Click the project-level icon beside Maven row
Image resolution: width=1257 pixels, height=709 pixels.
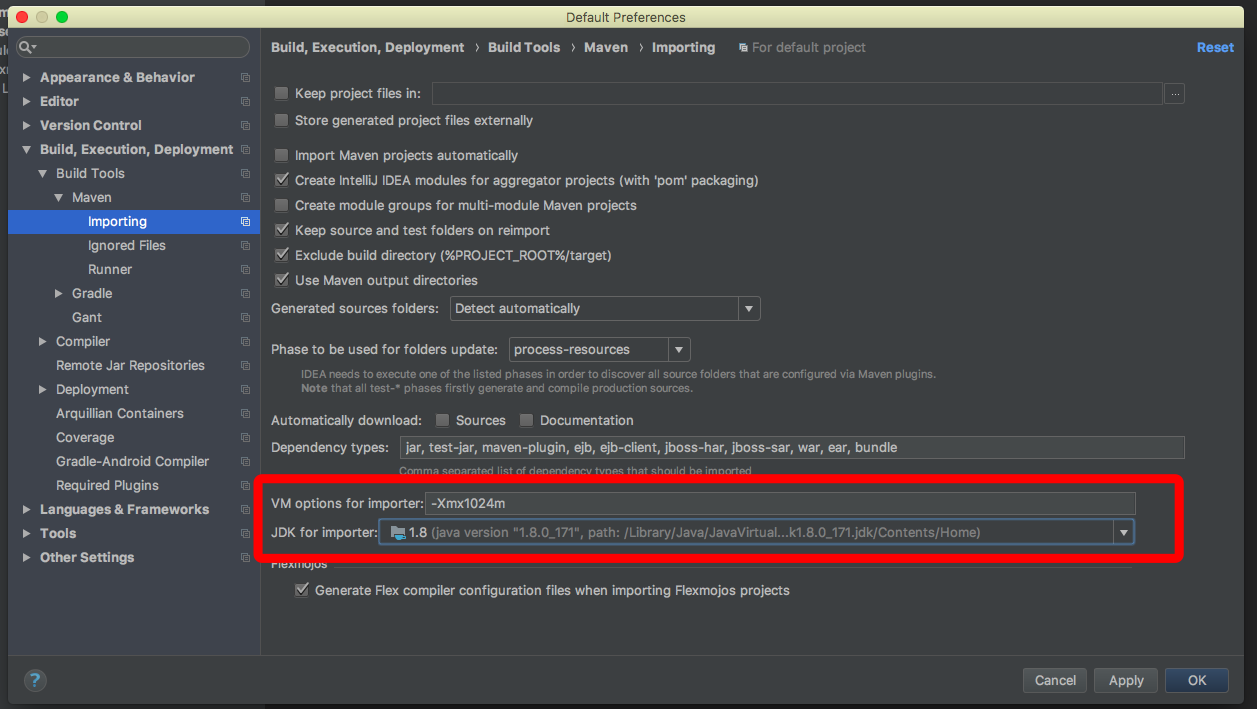(245, 198)
